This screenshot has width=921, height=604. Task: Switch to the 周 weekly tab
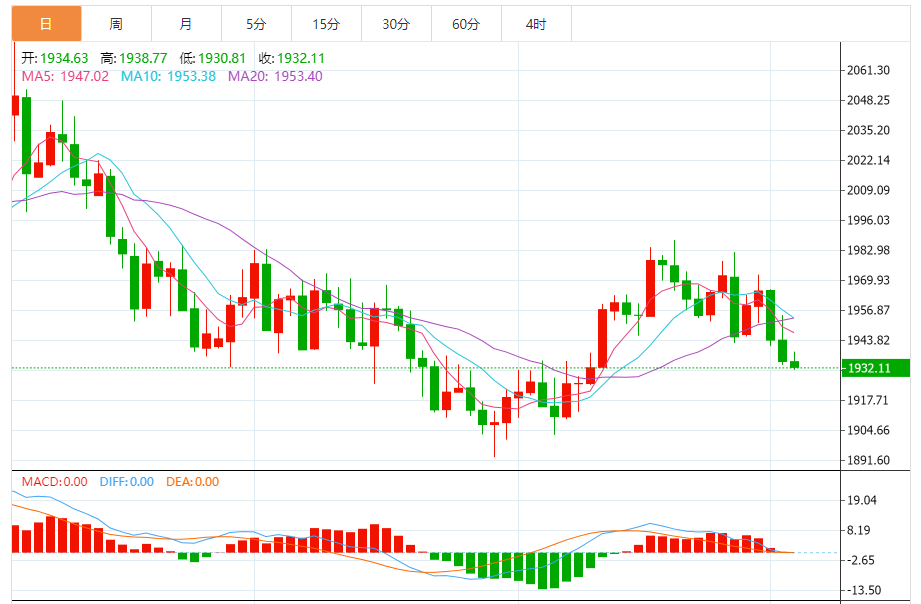click(x=116, y=24)
